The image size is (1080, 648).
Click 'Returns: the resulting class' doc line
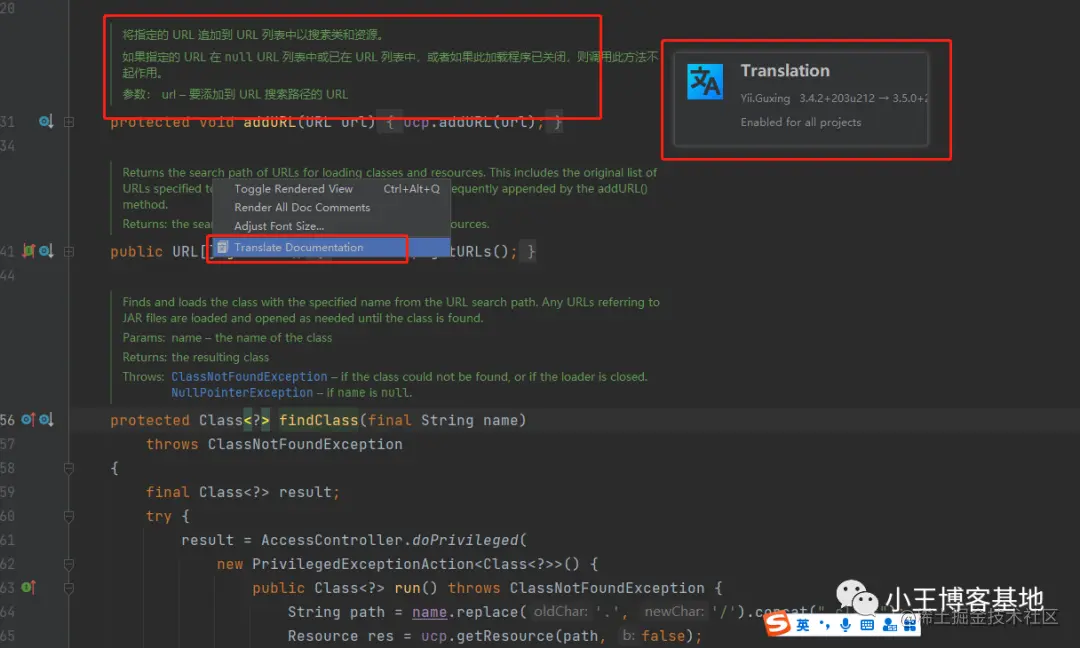click(x=196, y=357)
